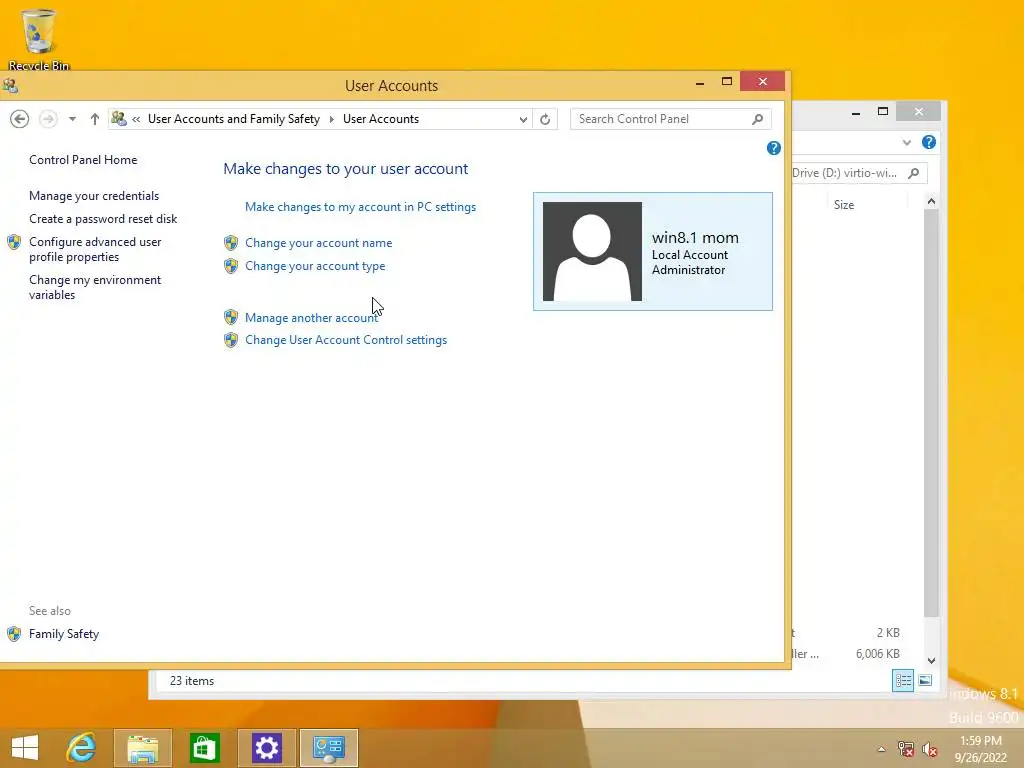Open Change your account name
This screenshot has height=768, width=1024.
click(319, 243)
